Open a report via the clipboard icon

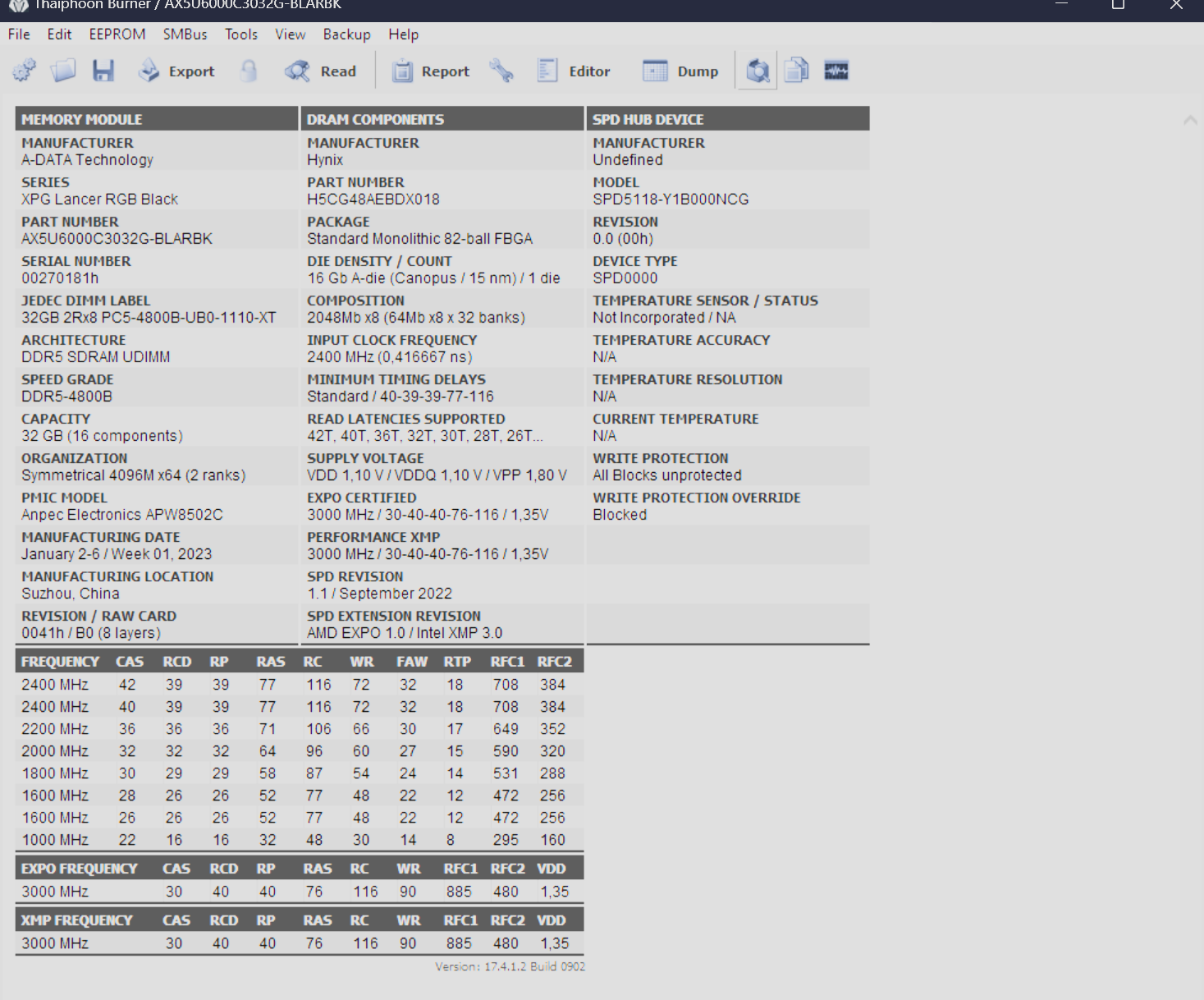[x=403, y=70]
